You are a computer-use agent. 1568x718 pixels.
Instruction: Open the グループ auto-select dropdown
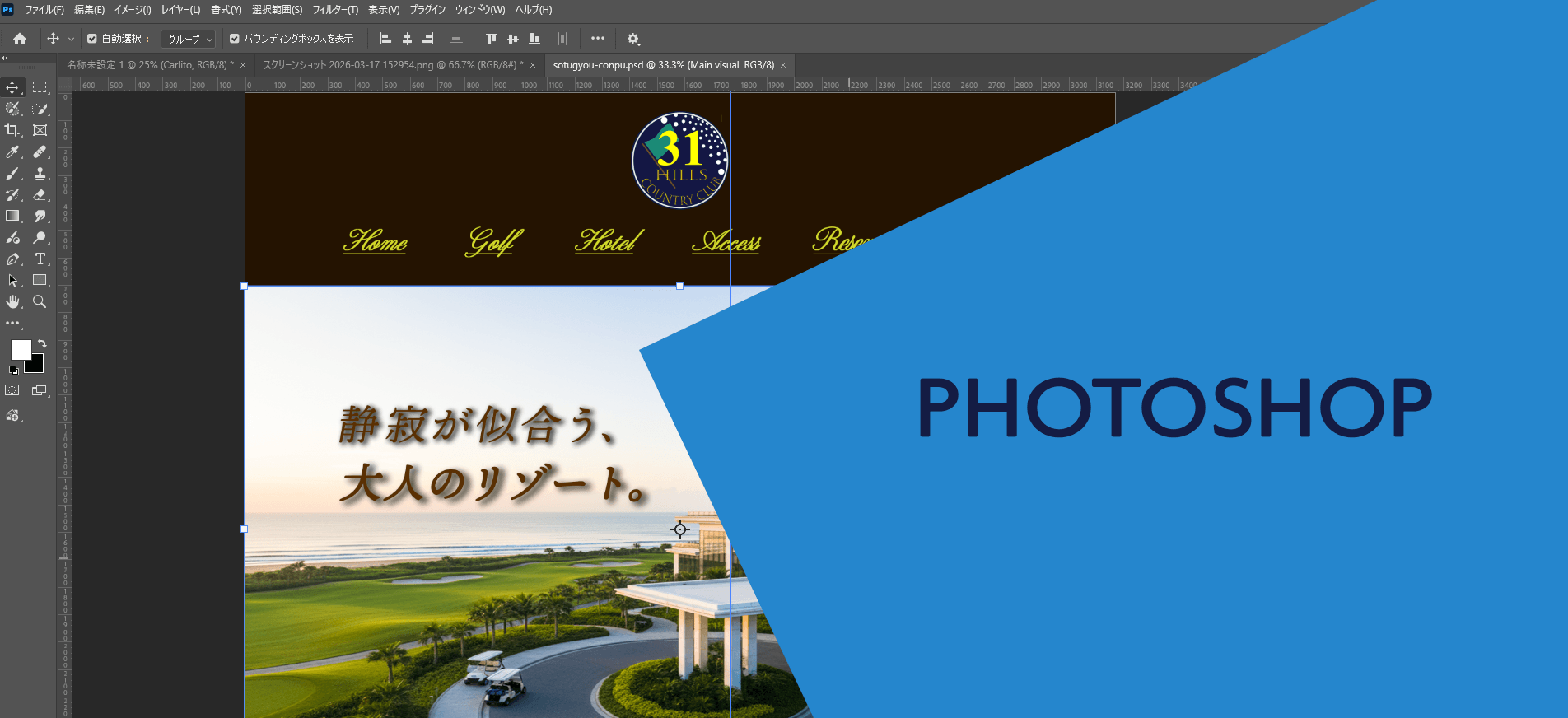click(x=188, y=39)
